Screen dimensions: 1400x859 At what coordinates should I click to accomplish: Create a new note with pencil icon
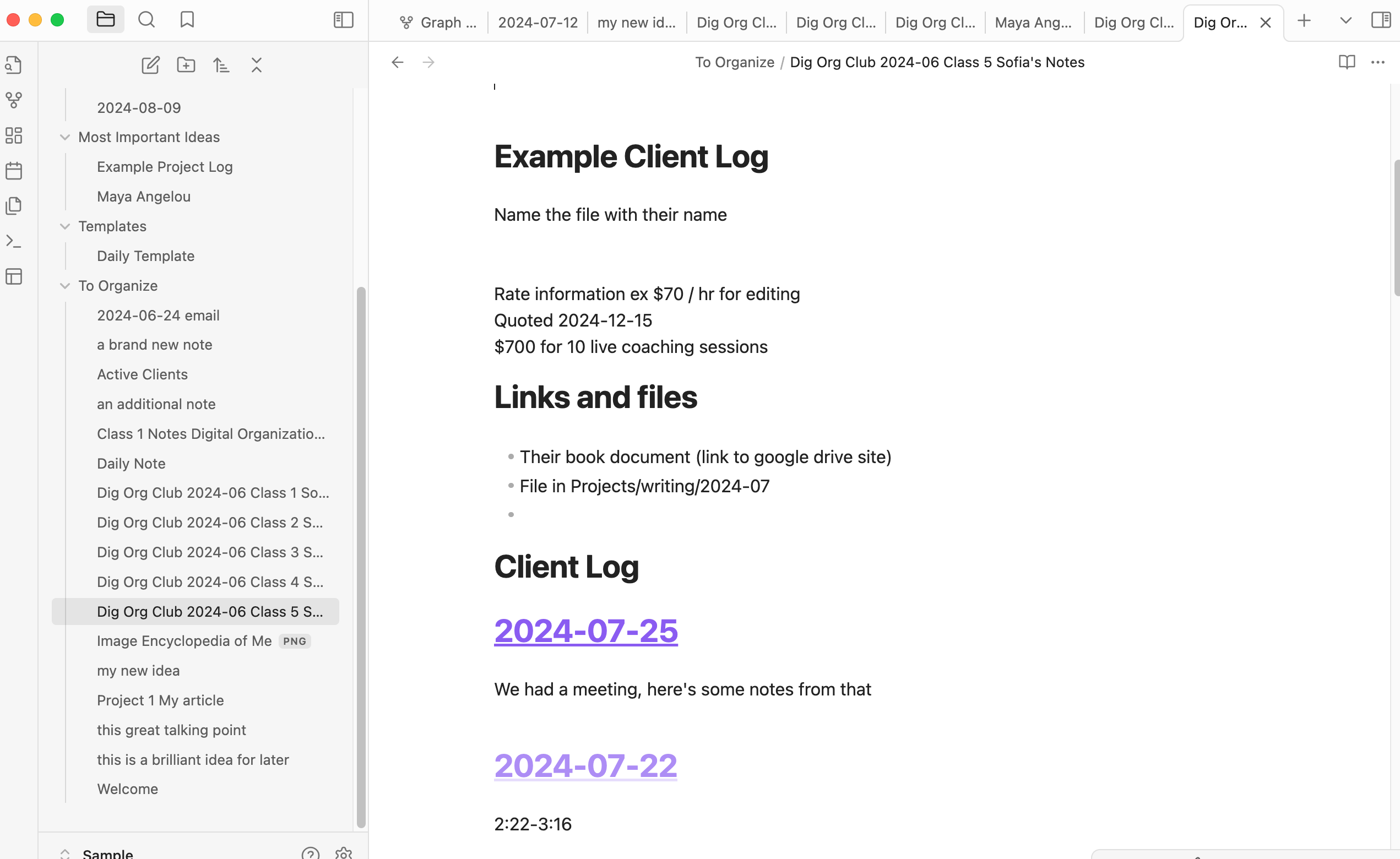(x=150, y=65)
